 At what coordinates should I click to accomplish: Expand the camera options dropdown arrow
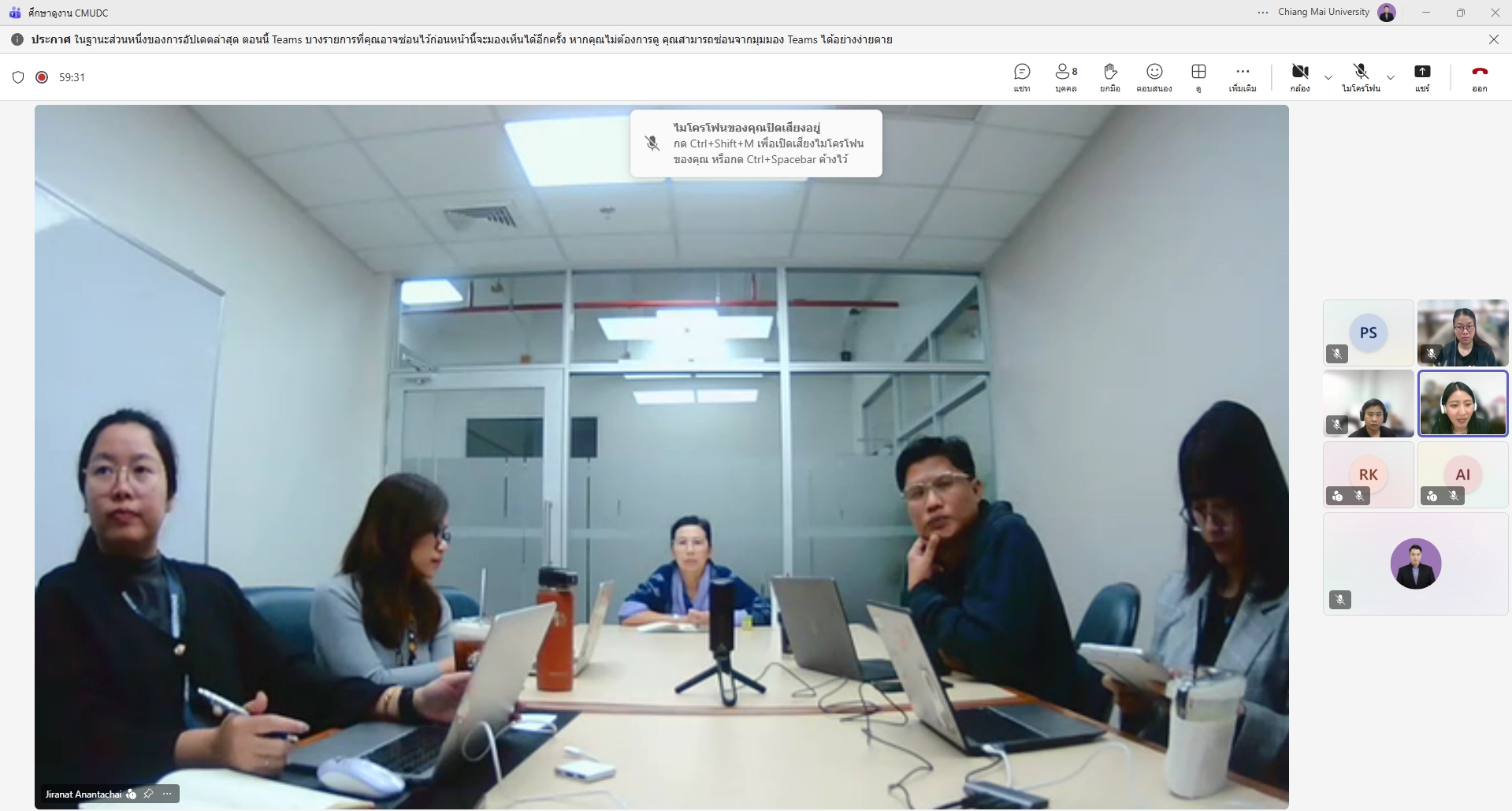pyautogui.click(x=1328, y=77)
